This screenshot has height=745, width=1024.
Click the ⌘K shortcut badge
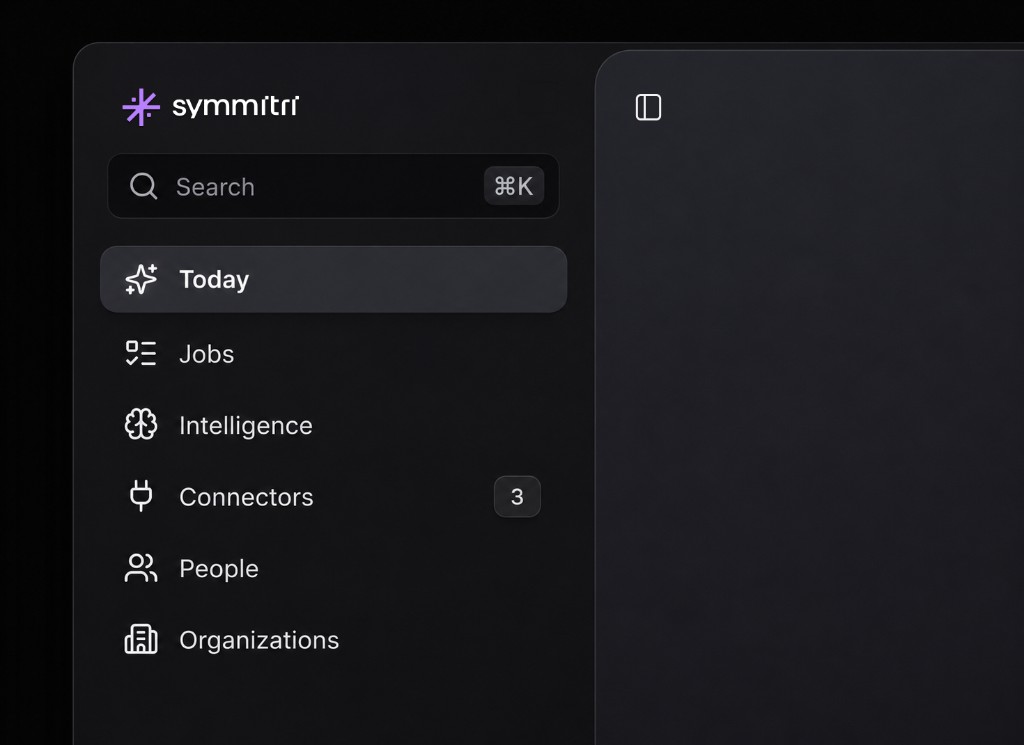(x=514, y=186)
